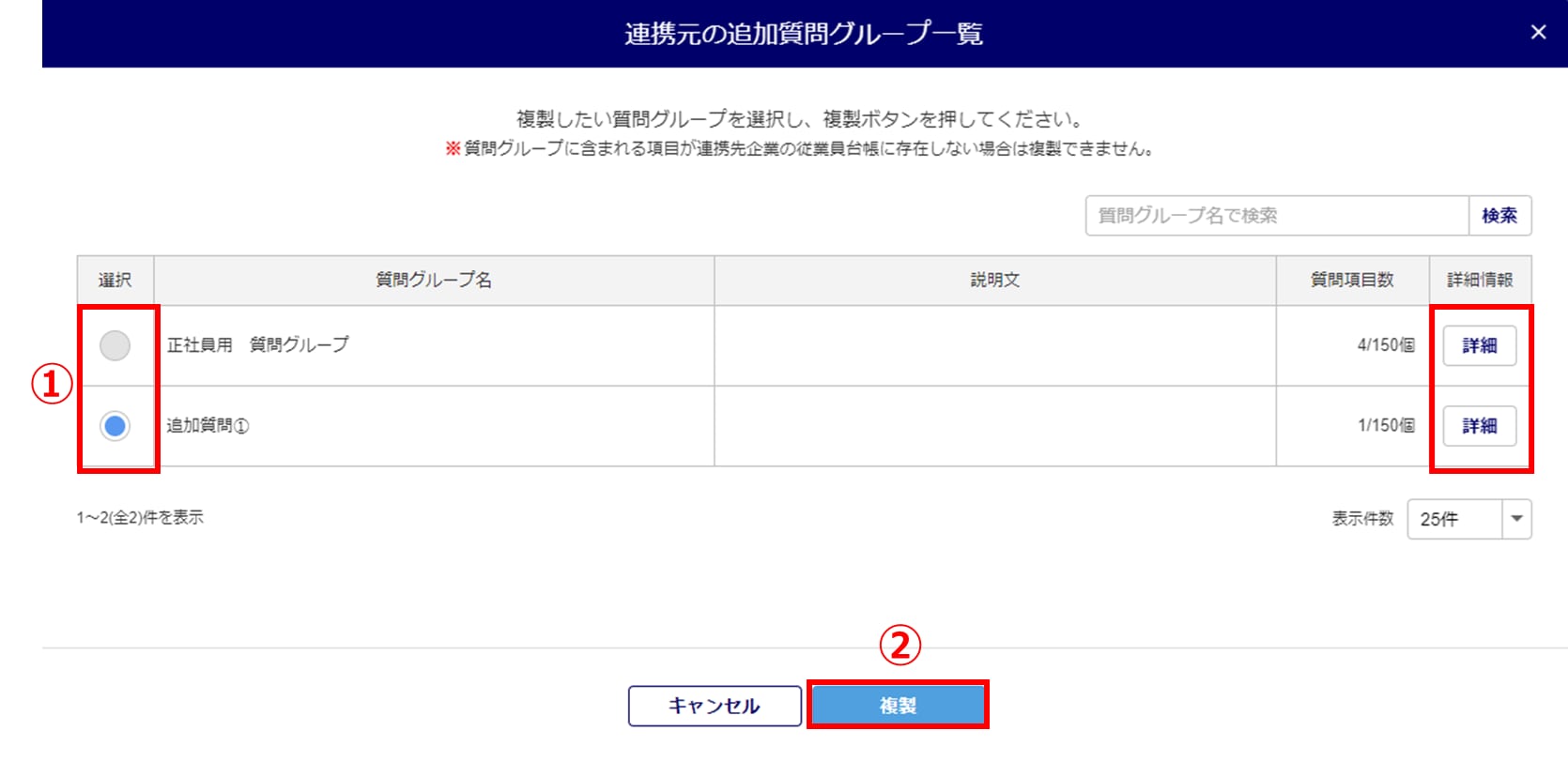Click the 追加質問① row name
1568x761 pixels.
pyautogui.click(x=208, y=426)
